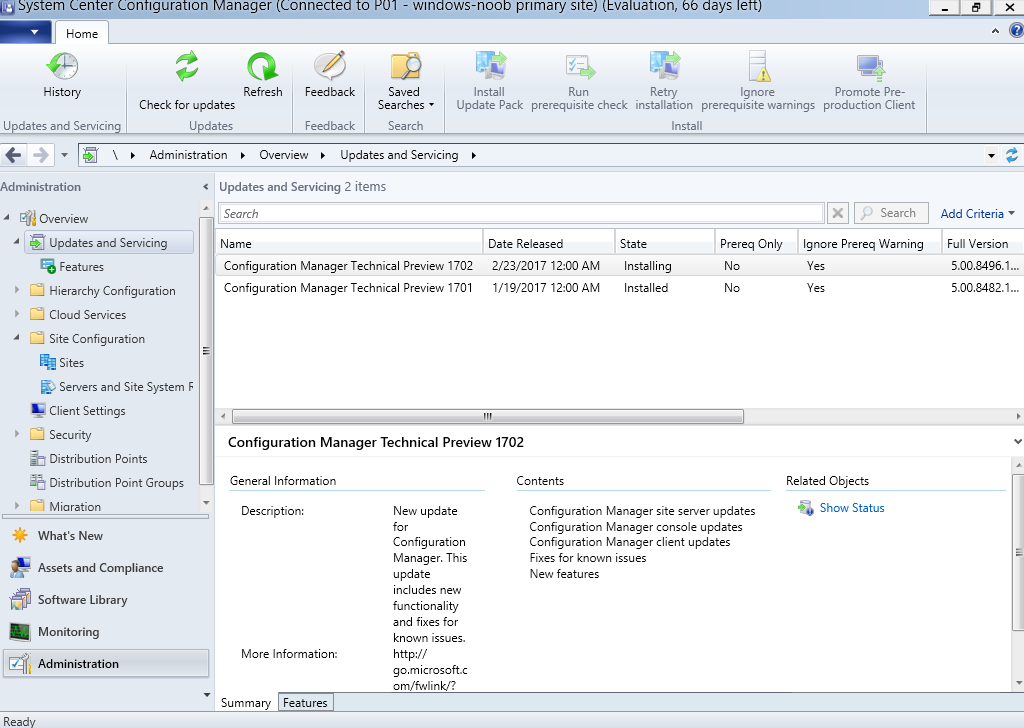1024x728 pixels.
Task: Expand Cloud Services tree node
Action: pos(17,314)
